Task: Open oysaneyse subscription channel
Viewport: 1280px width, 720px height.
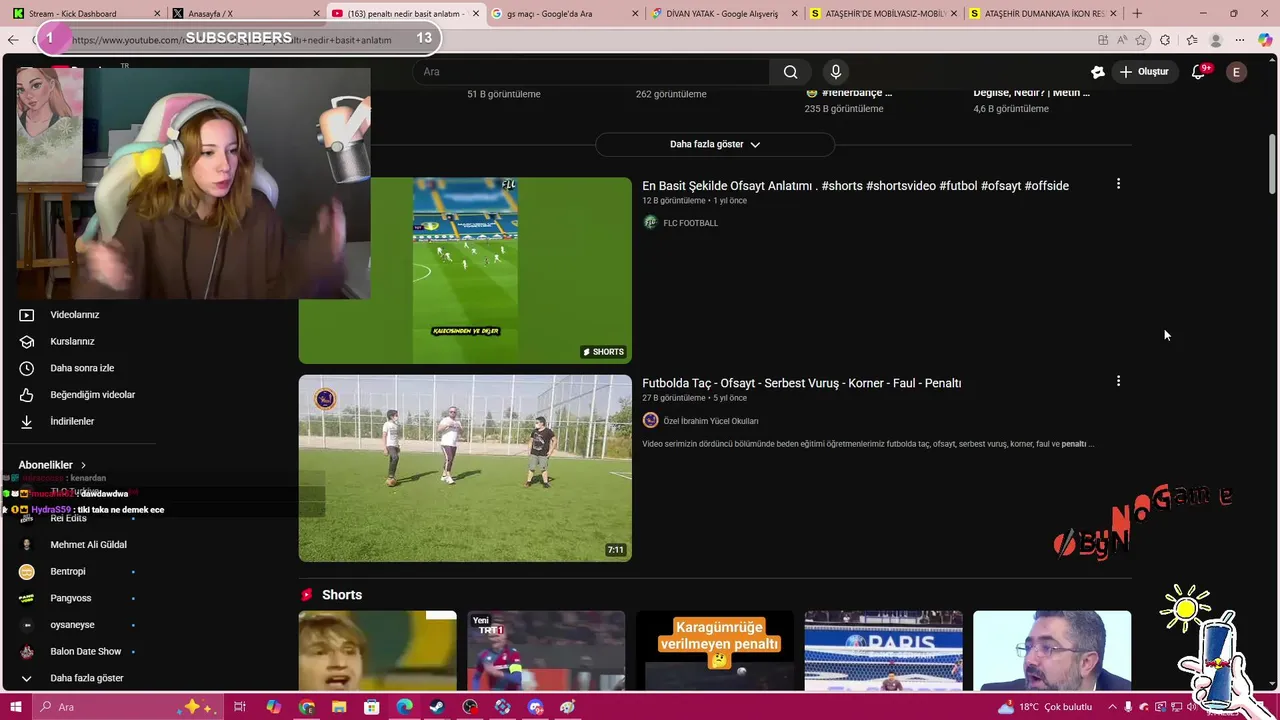Action: click(x=72, y=625)
